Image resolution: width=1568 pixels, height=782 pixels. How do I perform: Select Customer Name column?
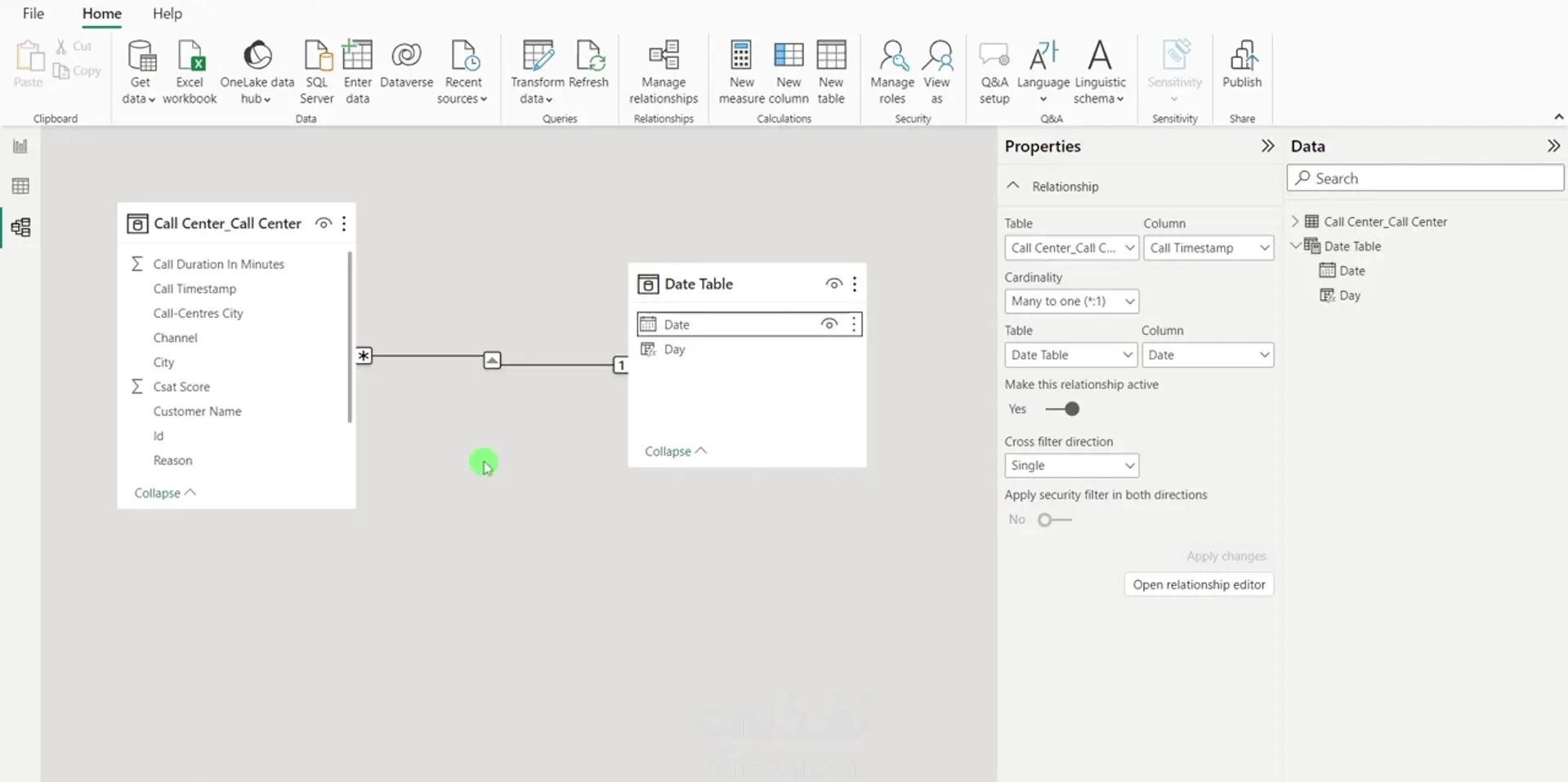197,411
